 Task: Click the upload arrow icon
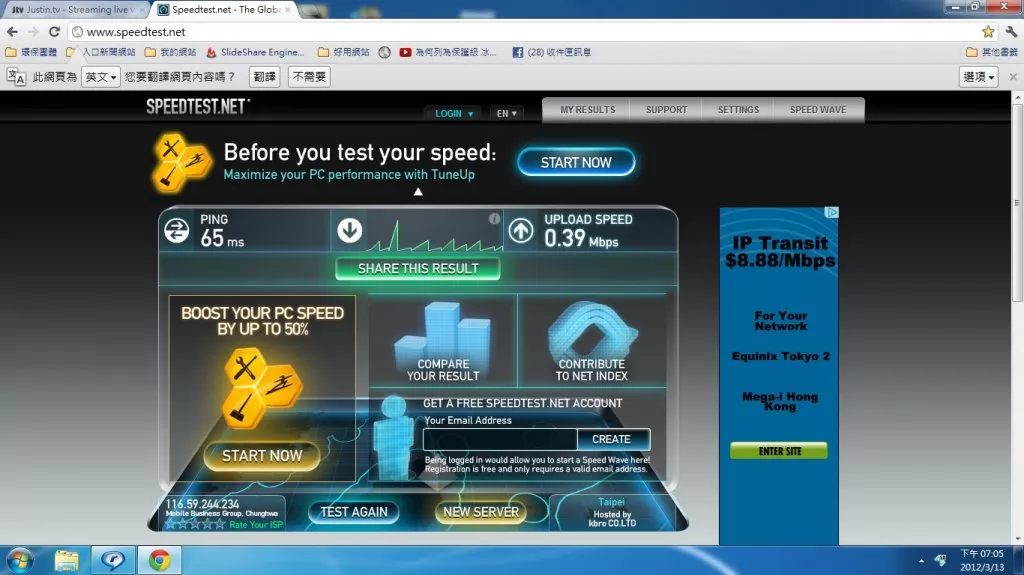520,230
